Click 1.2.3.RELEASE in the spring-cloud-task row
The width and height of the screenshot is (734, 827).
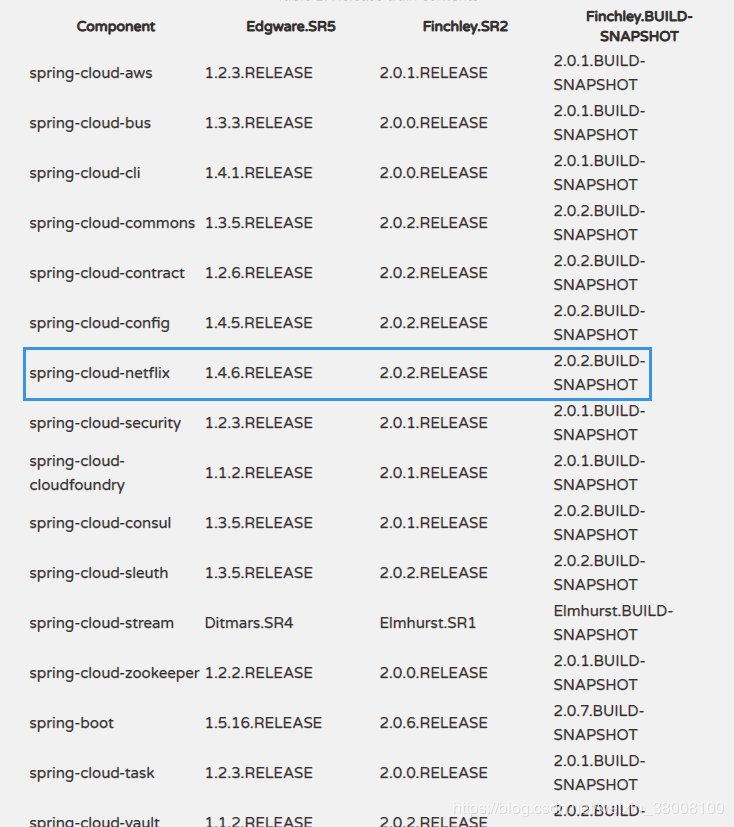(258, 773)
